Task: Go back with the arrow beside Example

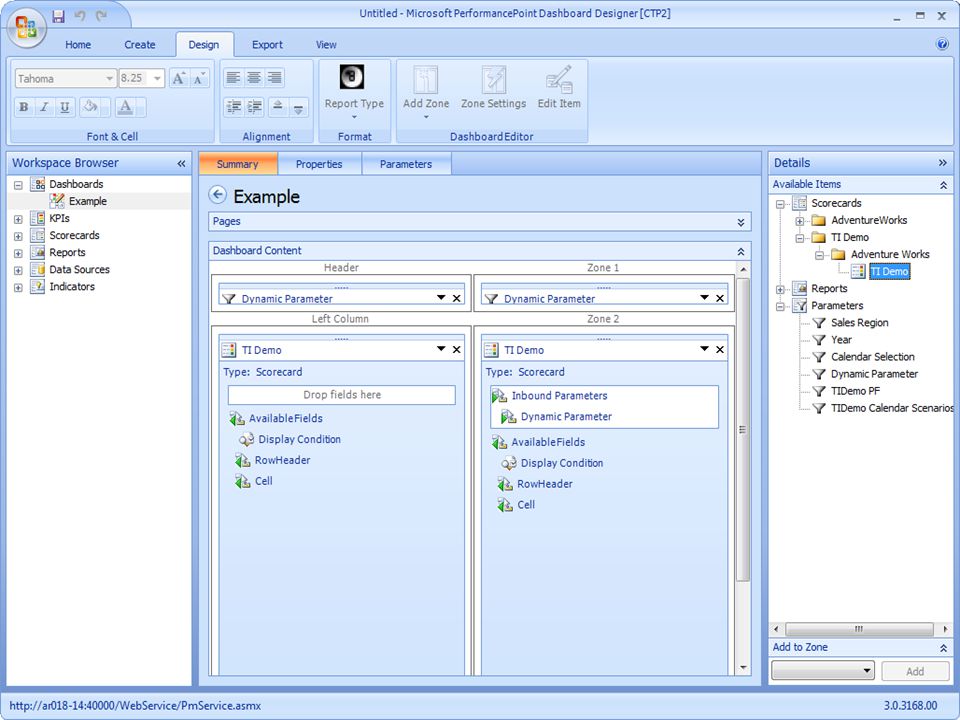Action: click(217, 195)
